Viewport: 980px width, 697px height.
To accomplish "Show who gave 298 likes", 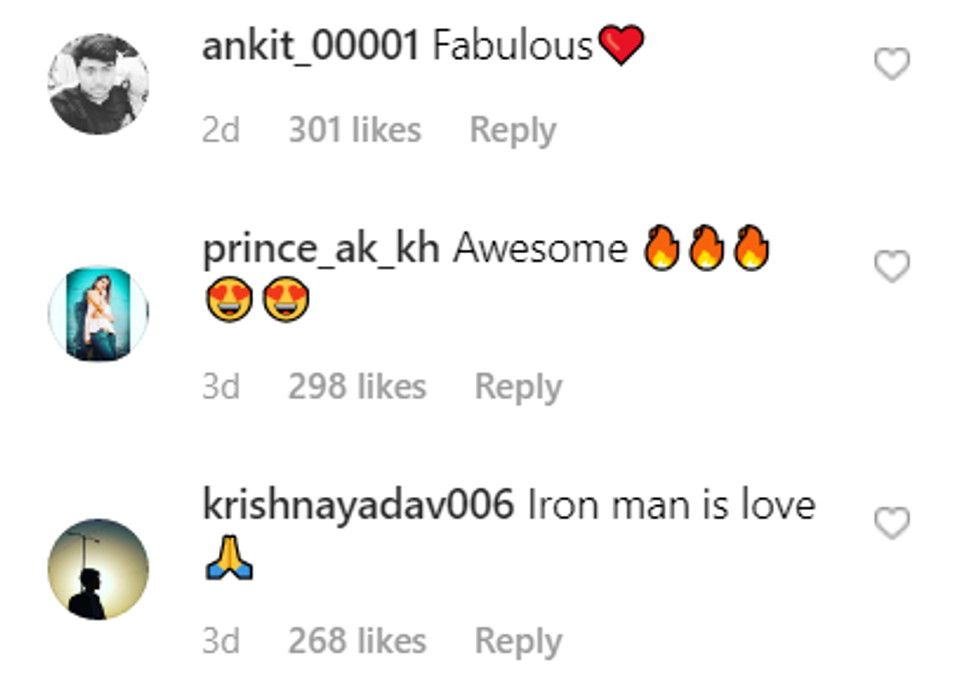I will 357,387.
